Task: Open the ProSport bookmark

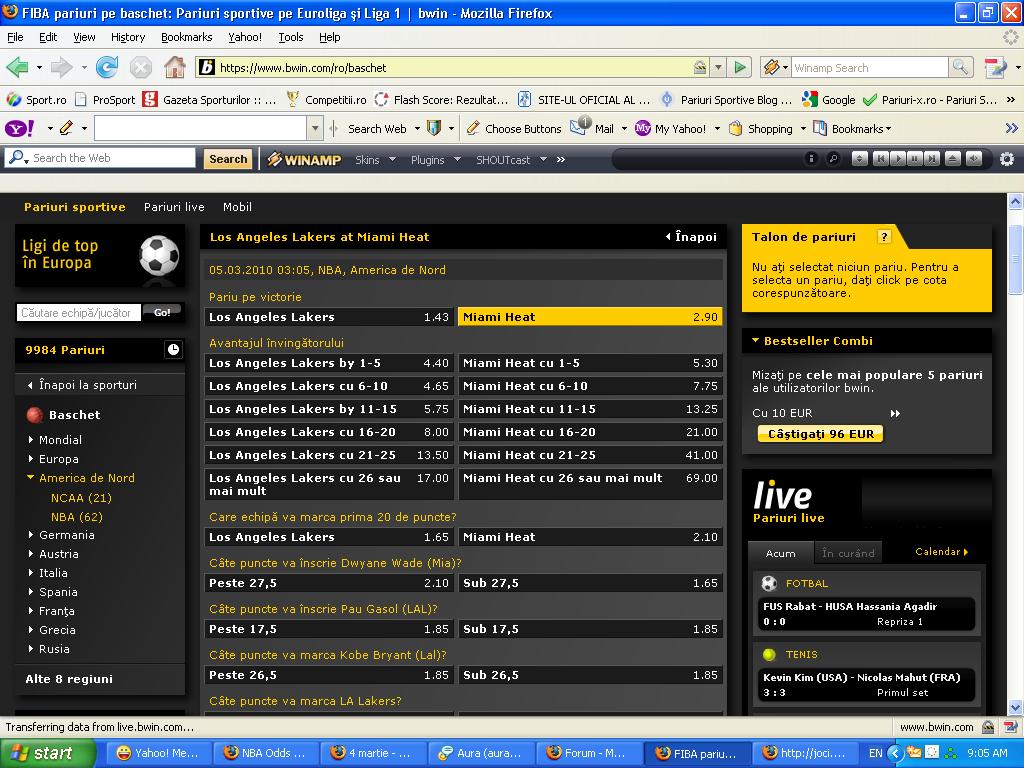Action: 105,100
